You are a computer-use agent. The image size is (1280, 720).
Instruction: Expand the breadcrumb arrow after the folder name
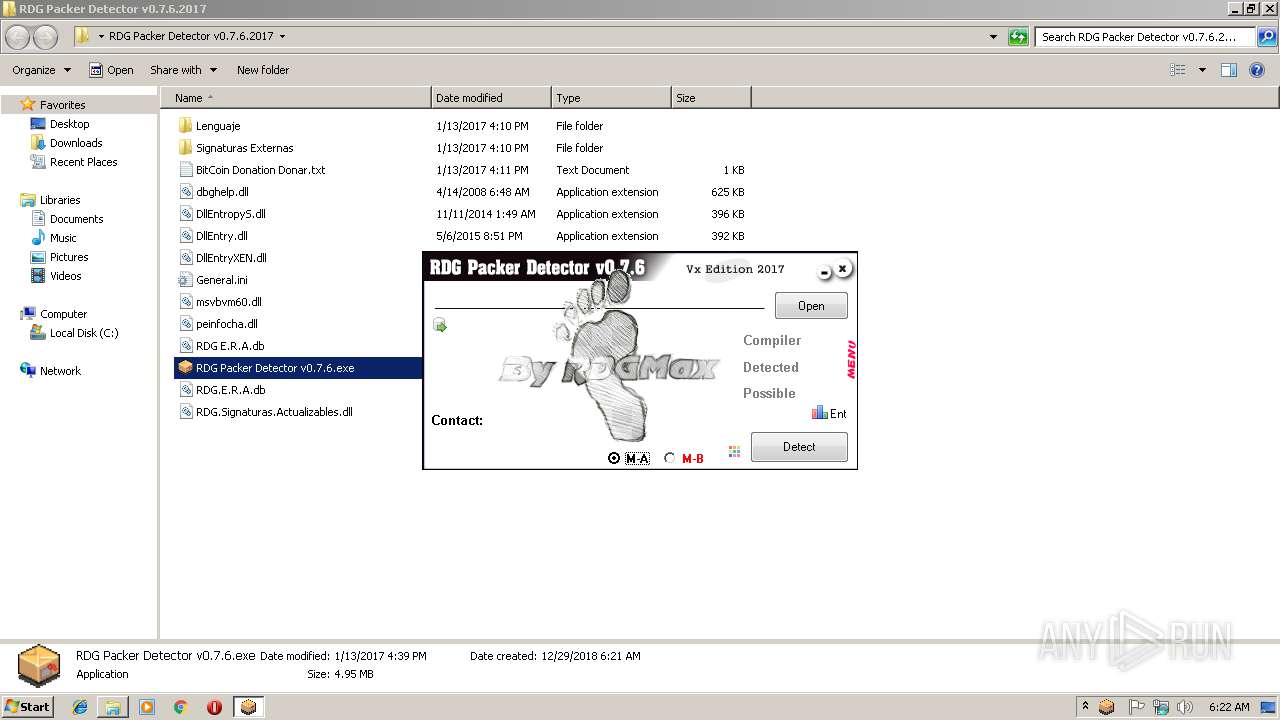tap(282, 37)
